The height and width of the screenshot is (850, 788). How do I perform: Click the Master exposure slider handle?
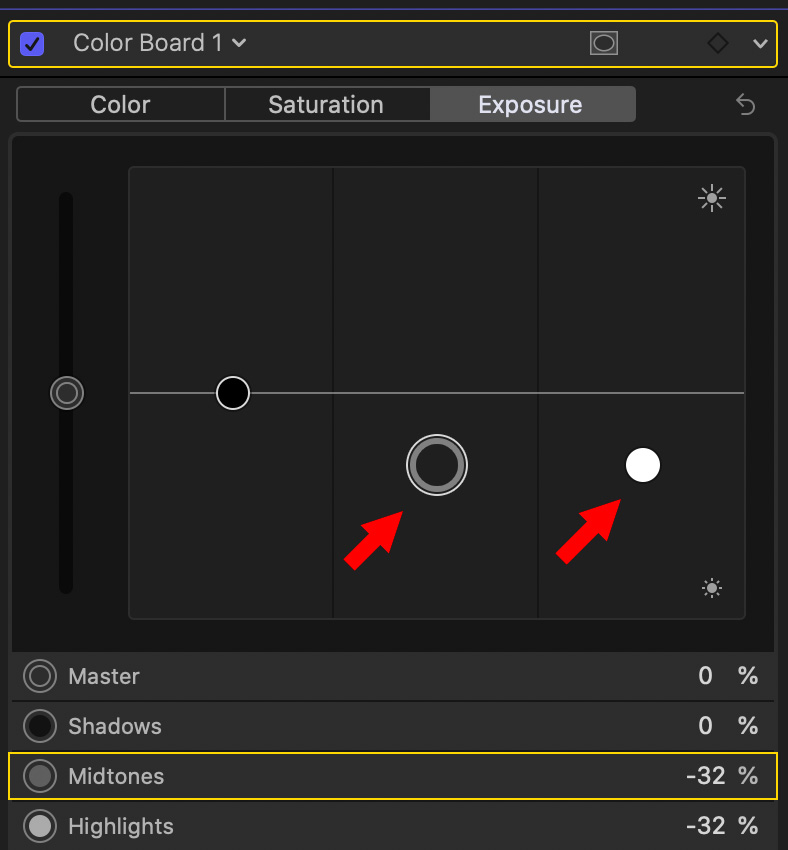pyautogui.click(x=67, y=393)
